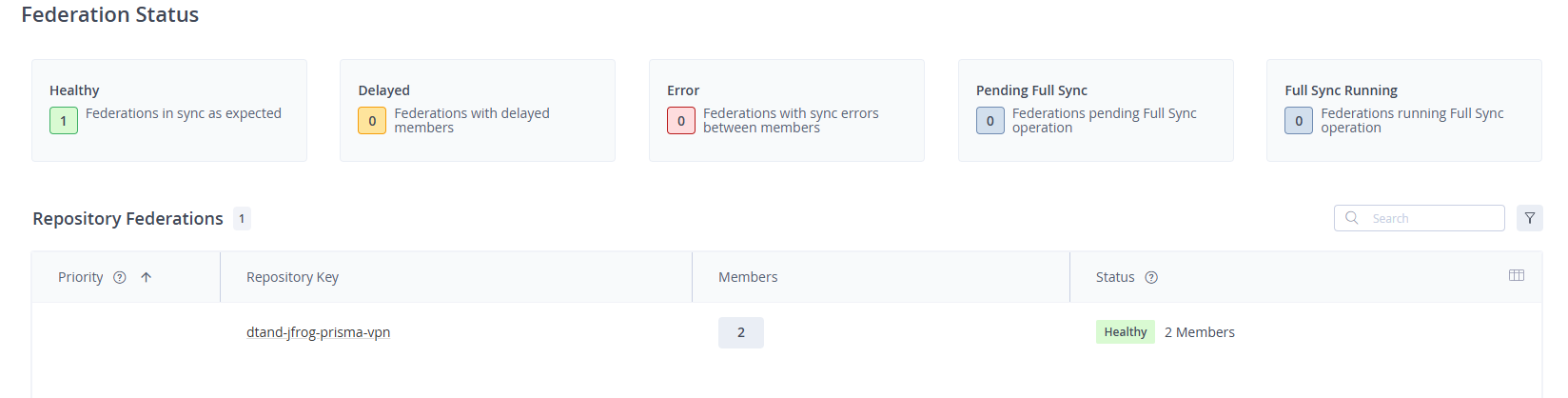This screenshot has height=398, width=1568.
Task: Toggle Priority ascending sort arrow
Action: point(146,278)
